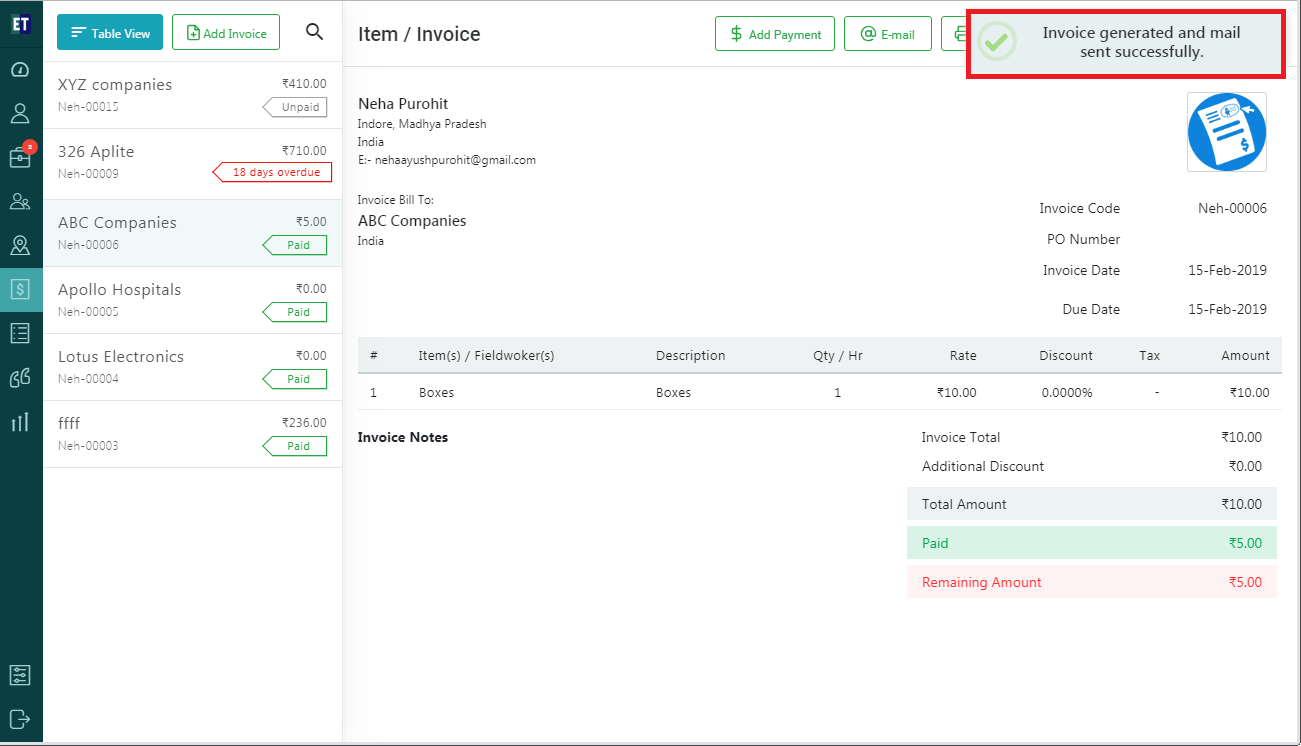Screen dimensions: 1301x746
Task: Click the Due Date label
Action: click(1091, 310)
